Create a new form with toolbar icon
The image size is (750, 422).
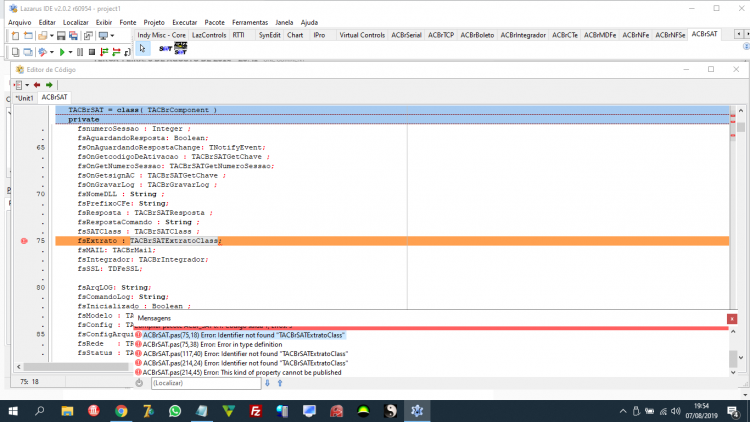tap(28, 36)
